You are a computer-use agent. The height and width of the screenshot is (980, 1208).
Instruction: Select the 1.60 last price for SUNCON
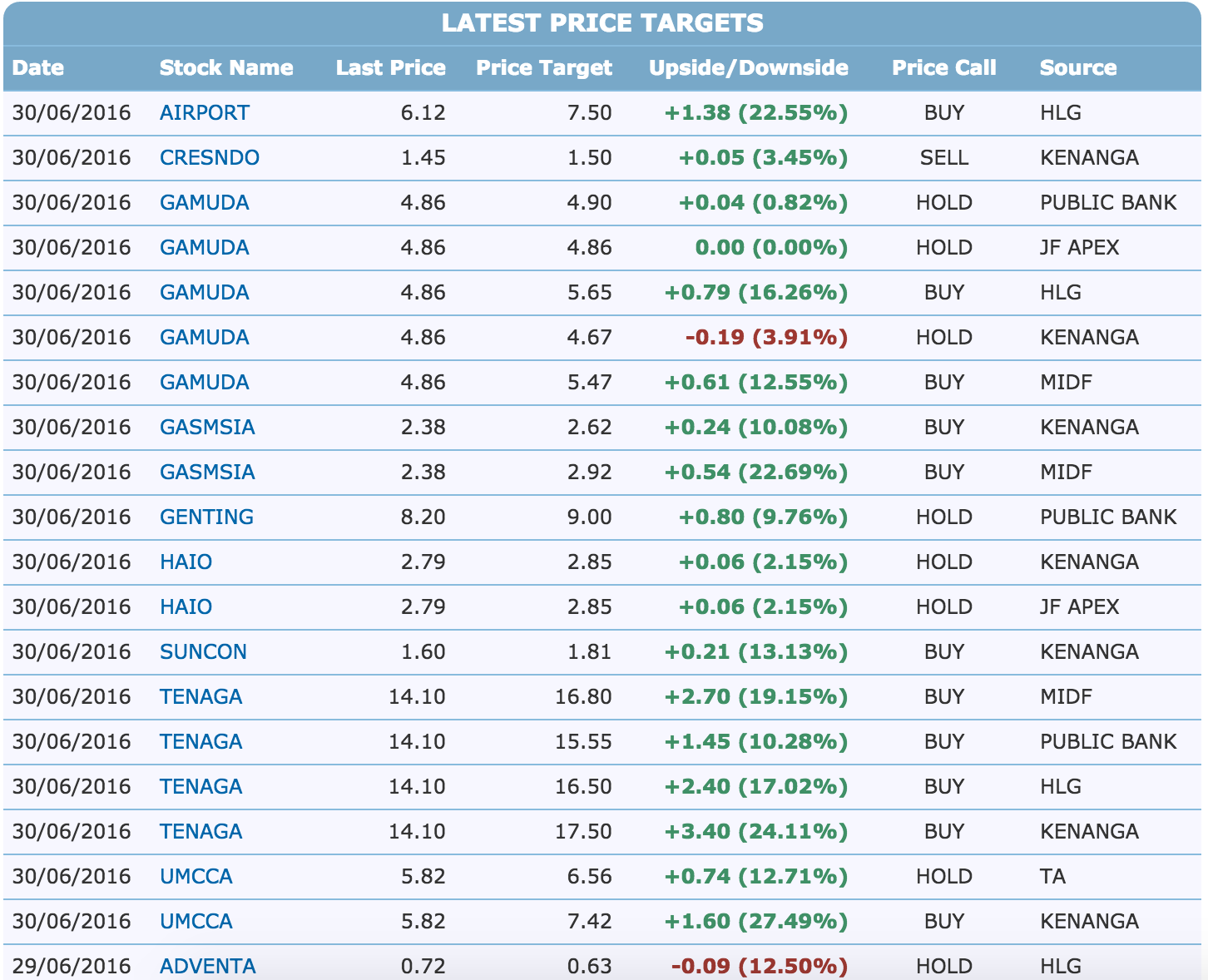[423, 652]
